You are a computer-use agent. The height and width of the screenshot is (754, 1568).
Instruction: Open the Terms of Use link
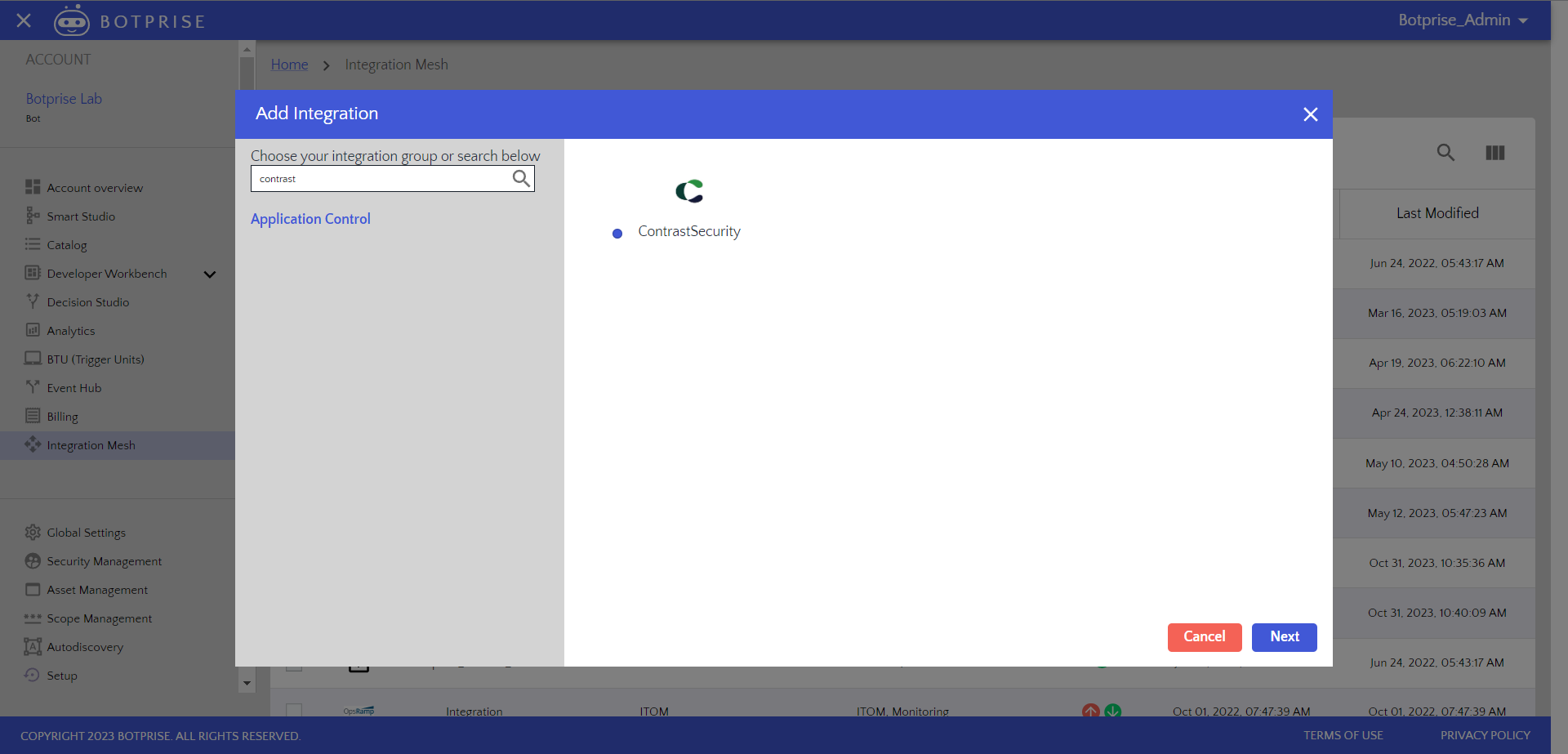click(1343, 735)
